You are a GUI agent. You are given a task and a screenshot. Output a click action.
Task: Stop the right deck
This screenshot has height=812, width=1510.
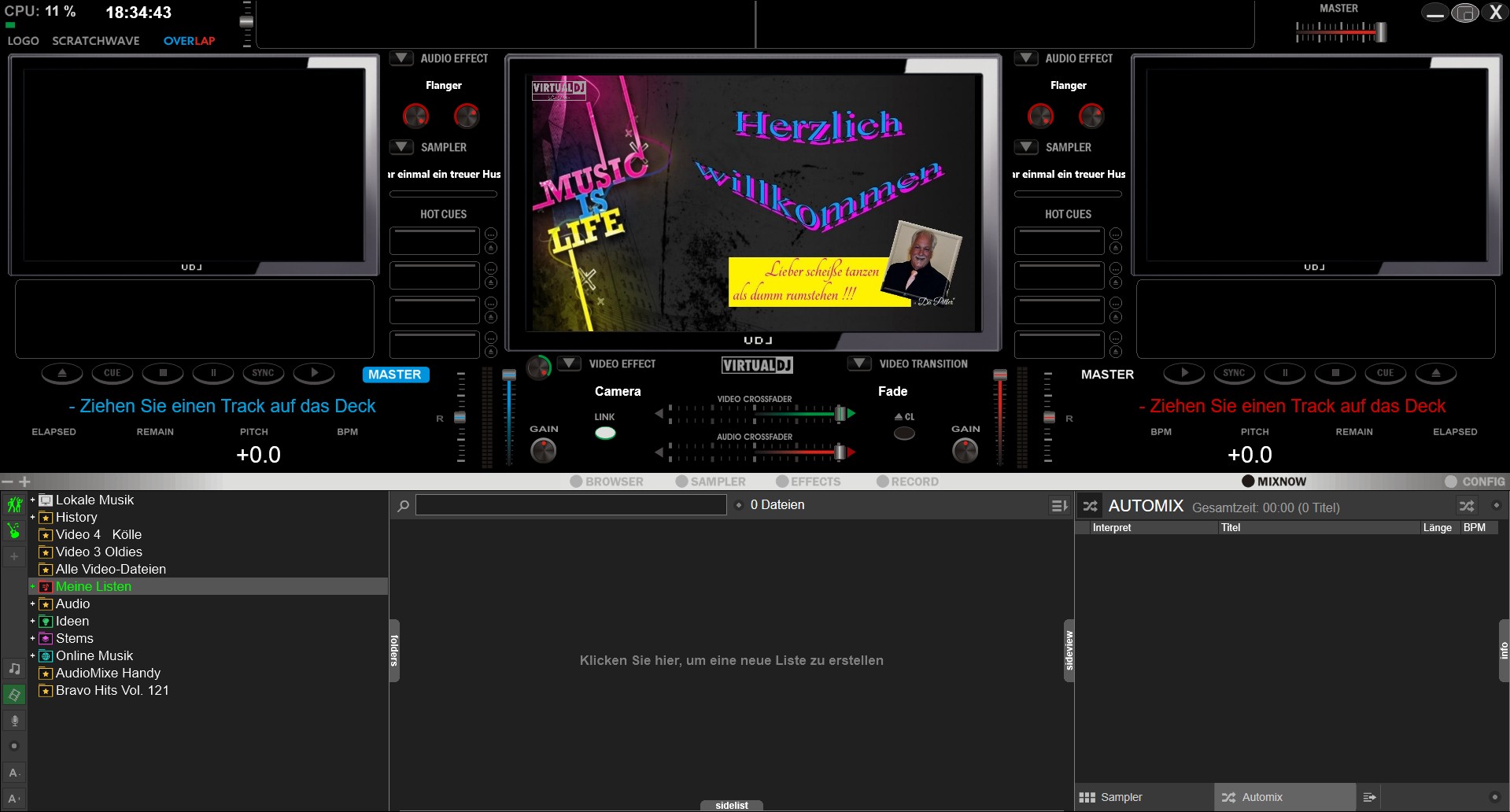point(1335,373)
